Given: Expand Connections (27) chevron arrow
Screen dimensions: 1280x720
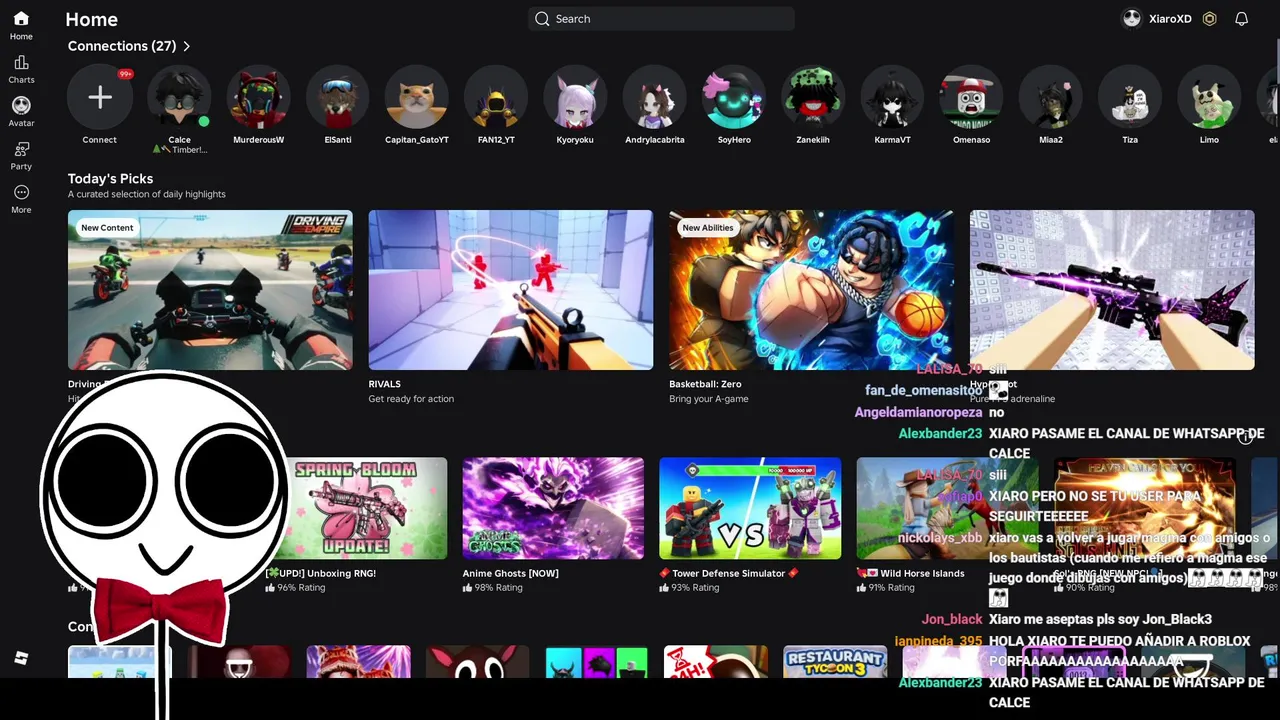Looking at the screenshot, I should pos(187,46).
